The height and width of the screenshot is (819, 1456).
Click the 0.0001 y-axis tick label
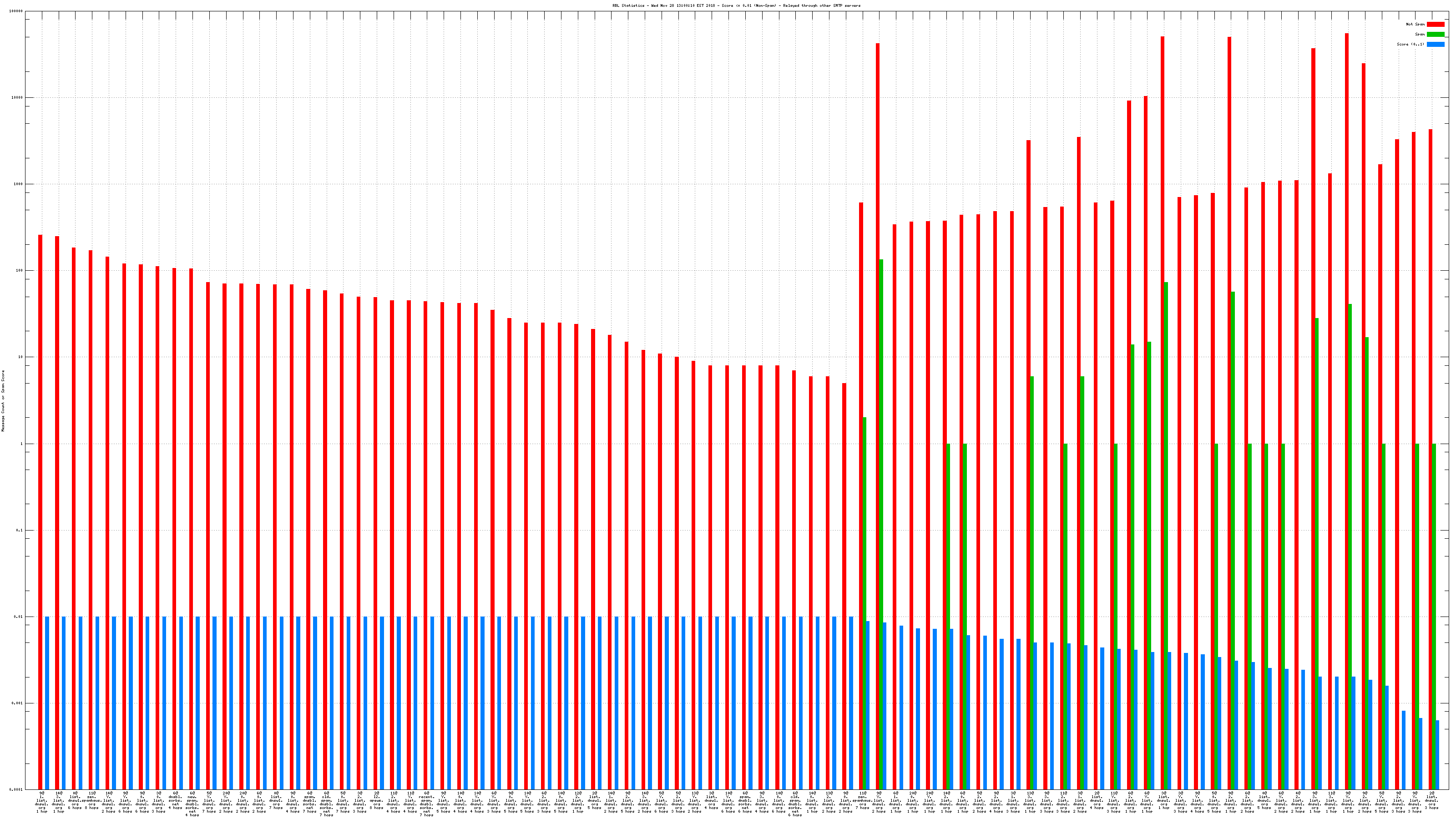(x=17, y=789)
